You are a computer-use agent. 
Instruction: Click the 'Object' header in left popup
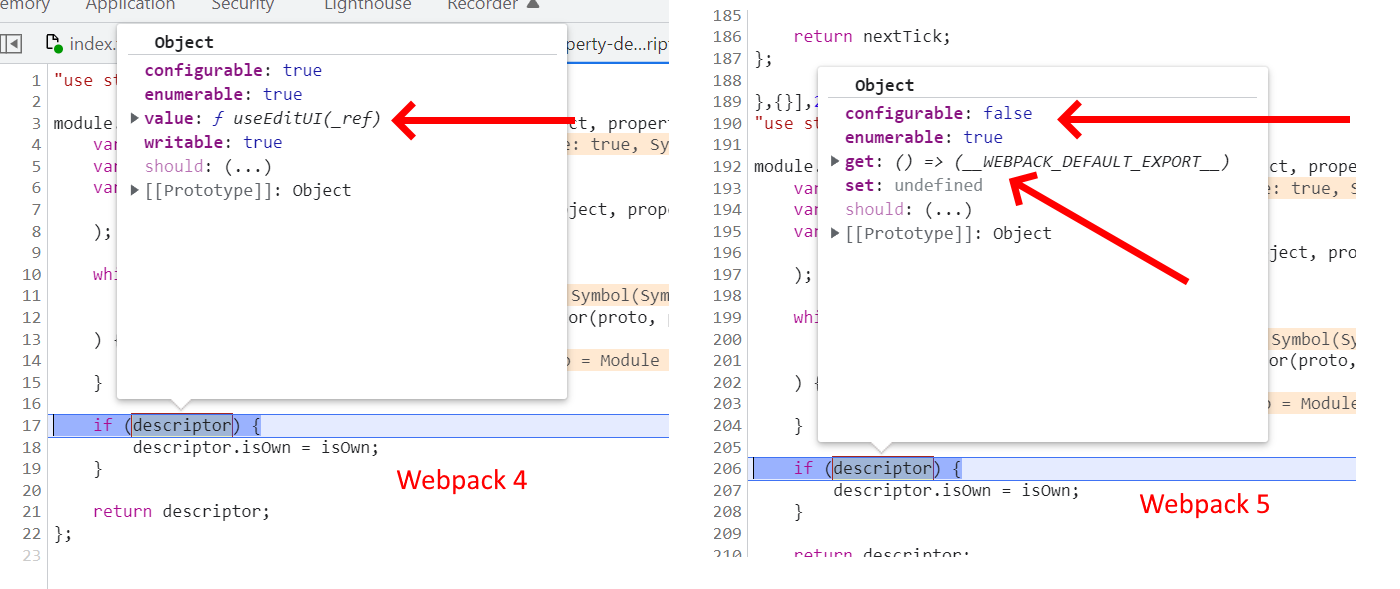coord(184,42)
